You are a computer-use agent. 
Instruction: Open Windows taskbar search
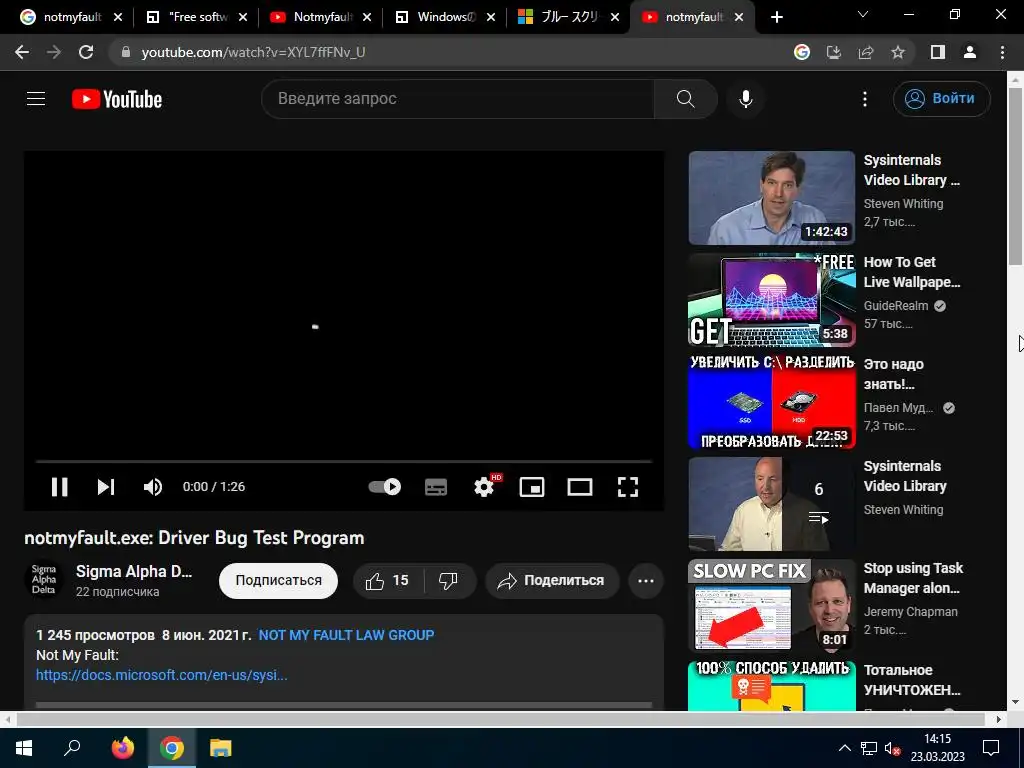point(72,748)
